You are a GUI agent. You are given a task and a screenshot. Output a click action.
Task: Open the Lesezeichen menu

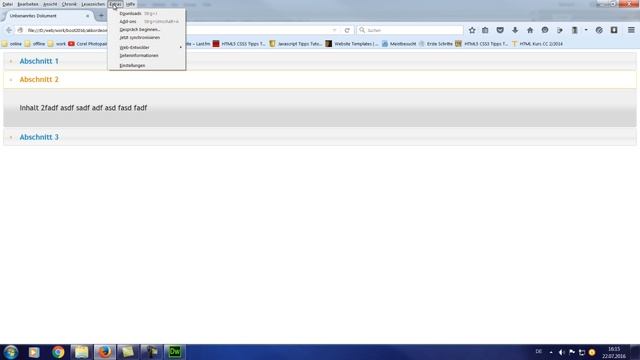(93, 4)
